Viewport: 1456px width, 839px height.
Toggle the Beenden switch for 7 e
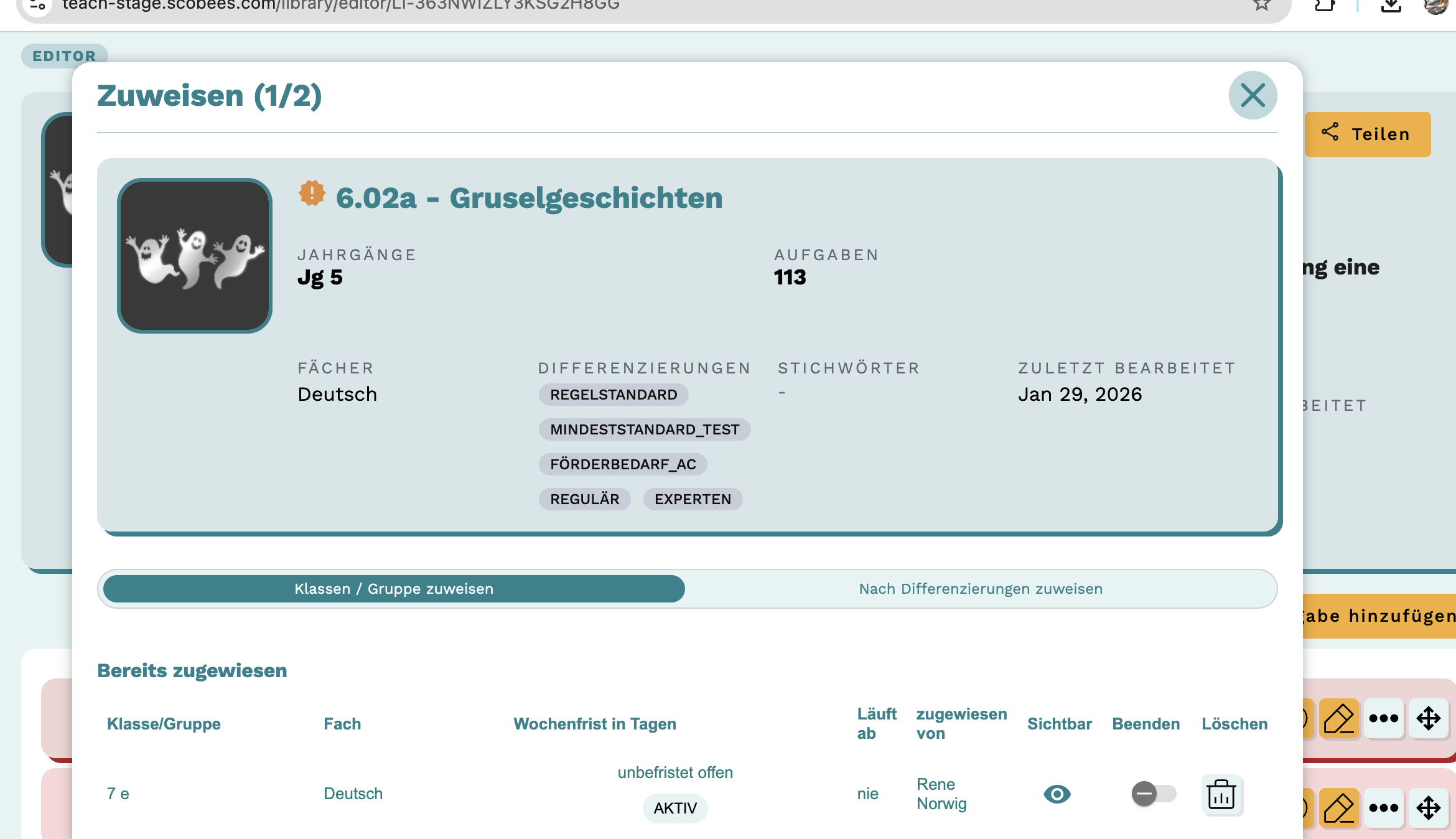(1153, 794)
